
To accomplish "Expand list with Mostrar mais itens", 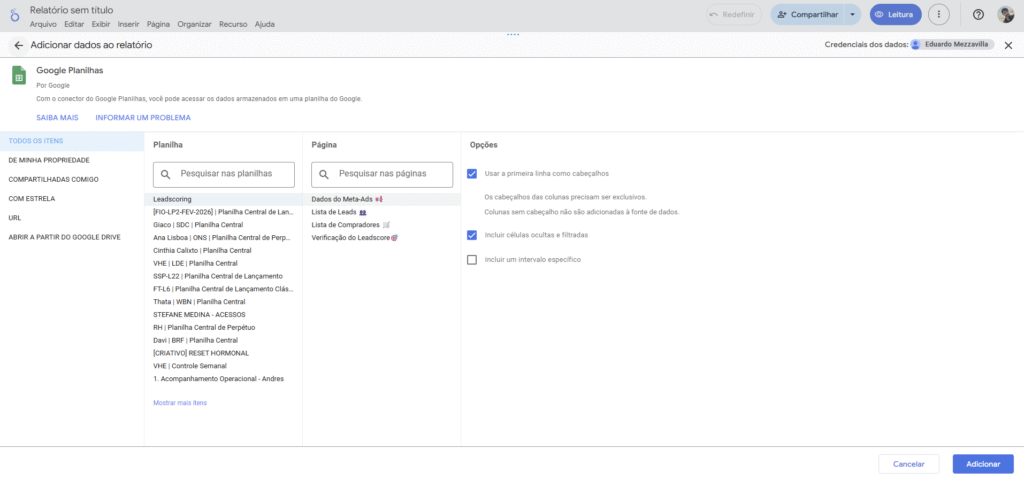I will (x=180, y=402).
